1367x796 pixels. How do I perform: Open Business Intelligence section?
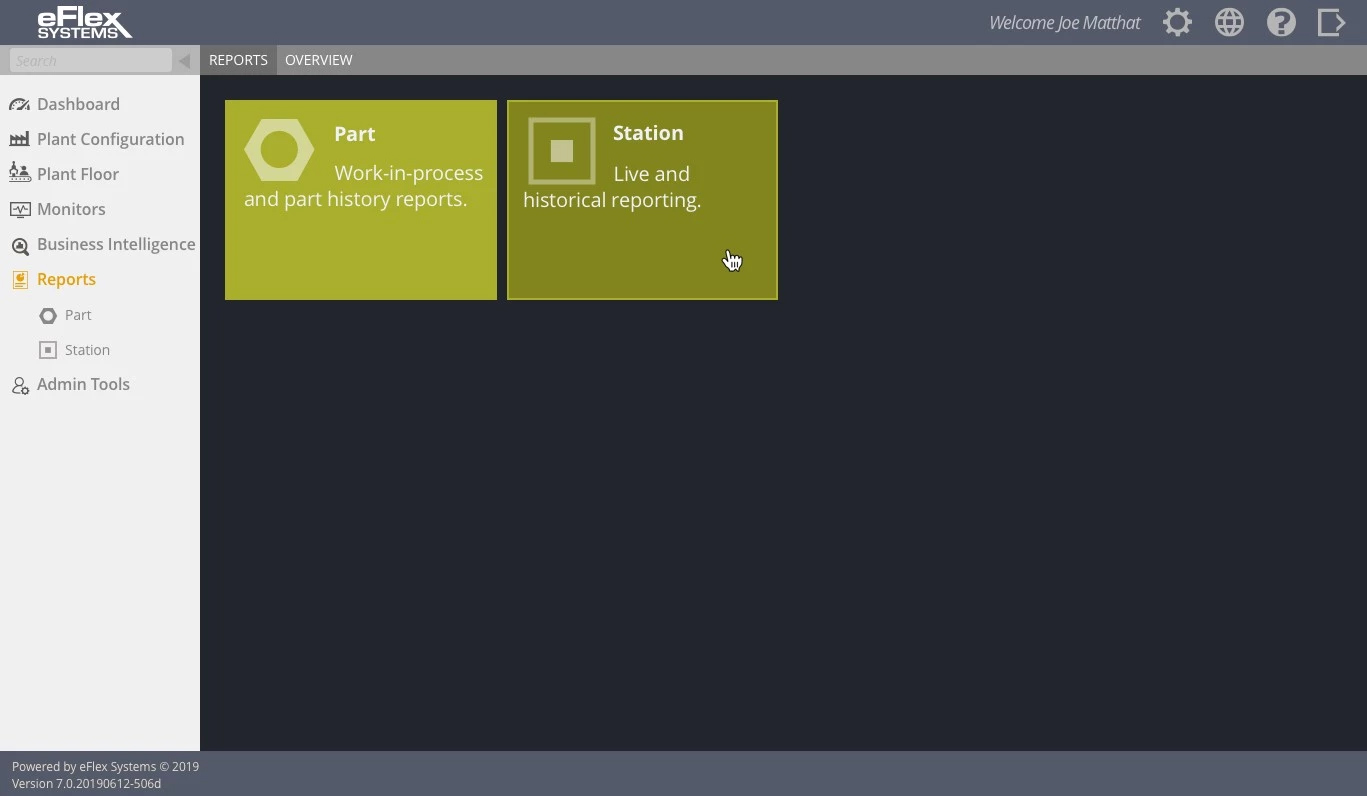click(x=115, y=244)
